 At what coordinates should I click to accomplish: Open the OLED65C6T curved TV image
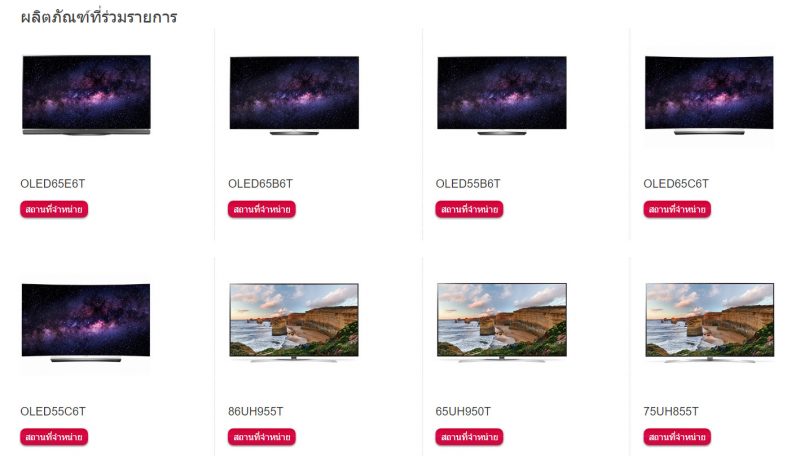709,95
